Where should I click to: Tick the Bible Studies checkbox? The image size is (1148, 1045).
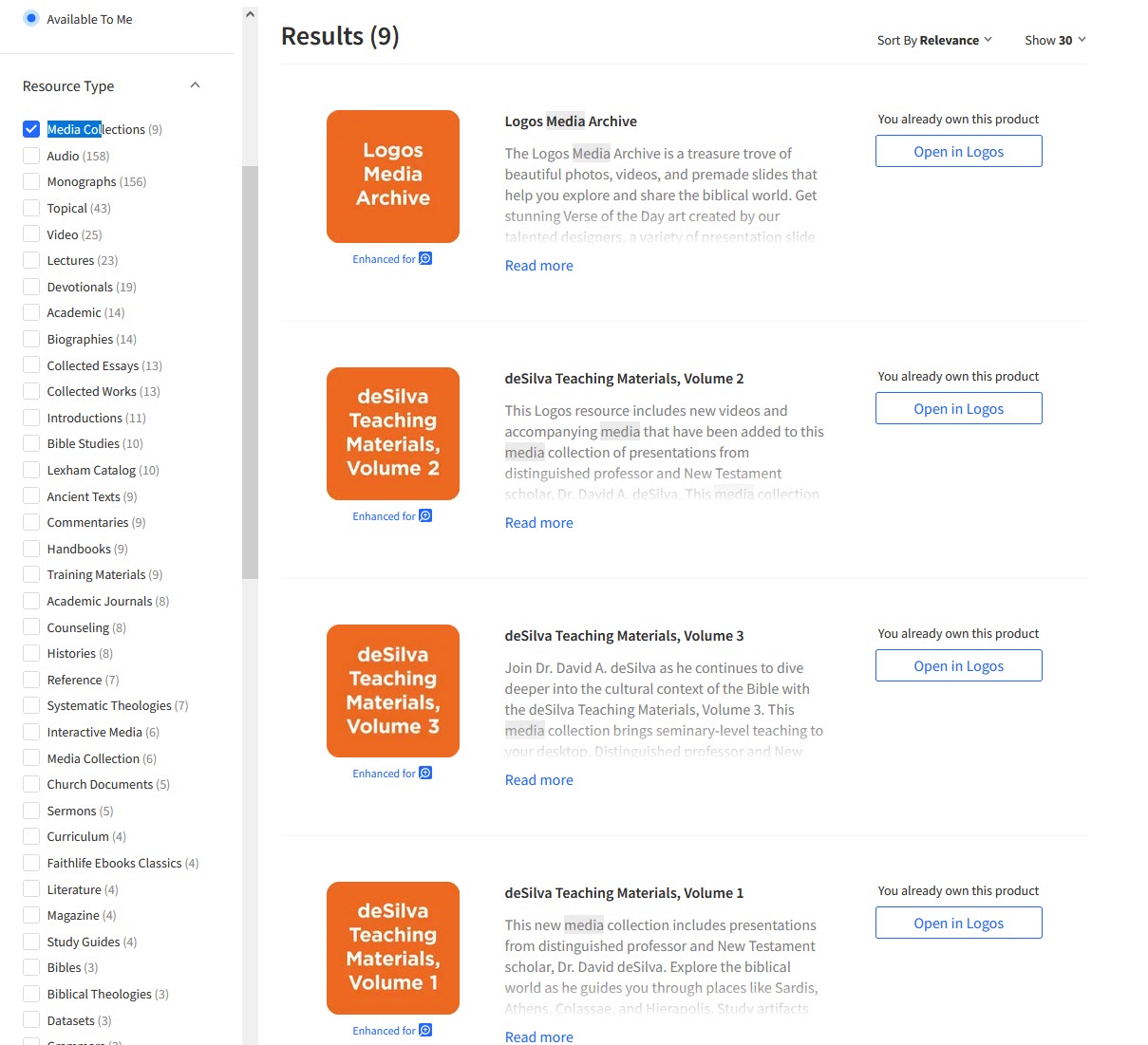click(x=31, y=443)
